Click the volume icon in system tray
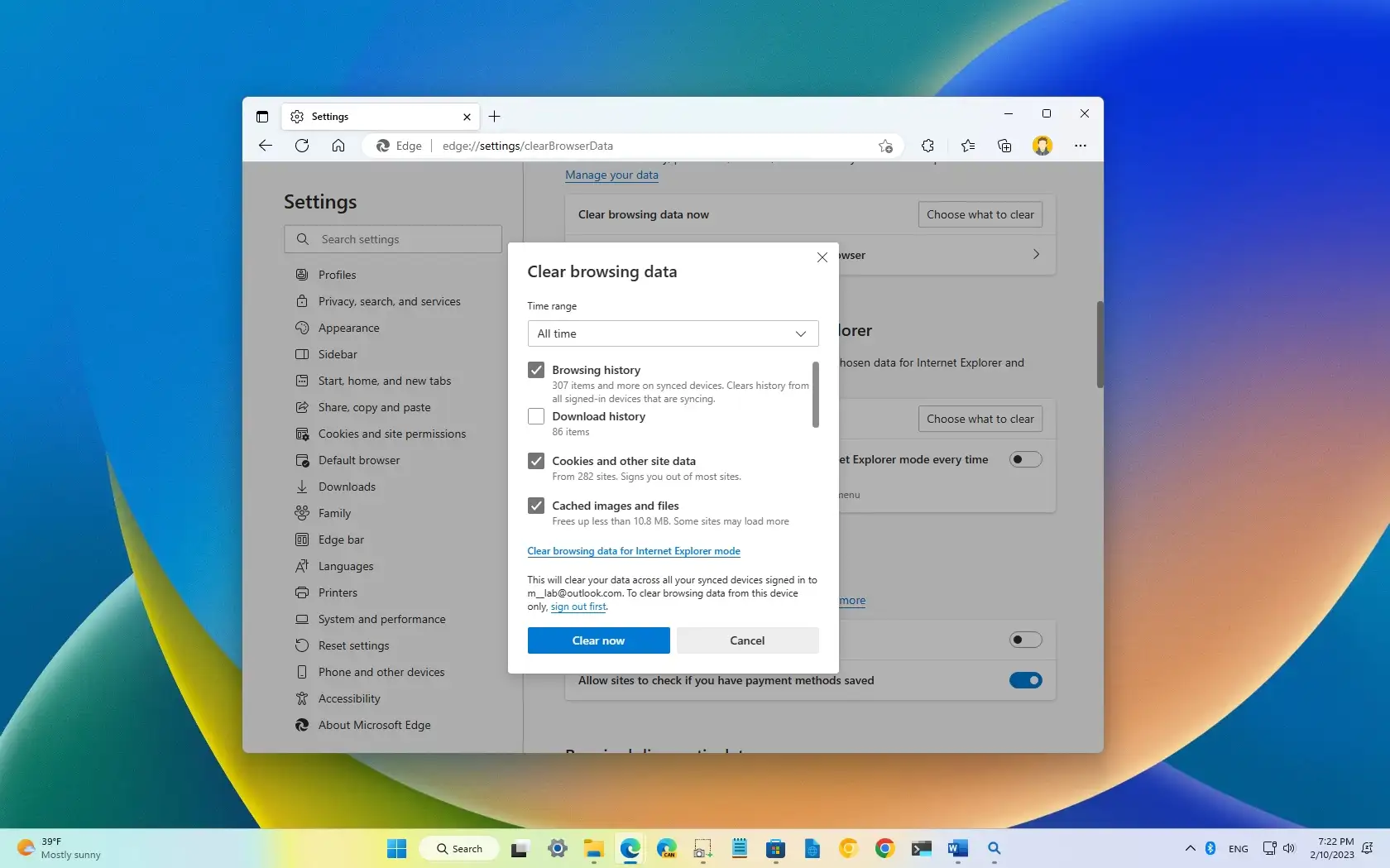 1289,848
